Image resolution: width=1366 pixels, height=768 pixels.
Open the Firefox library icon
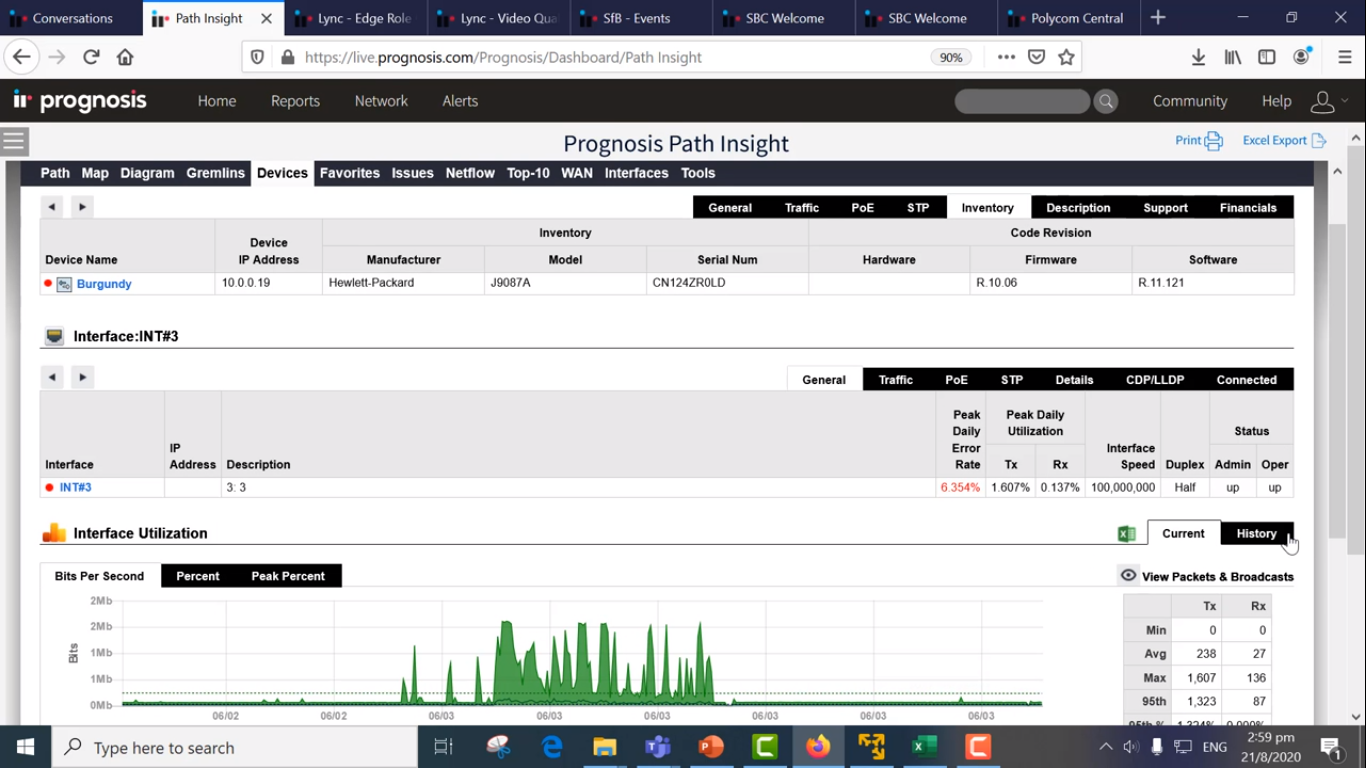pos(1233,57)
